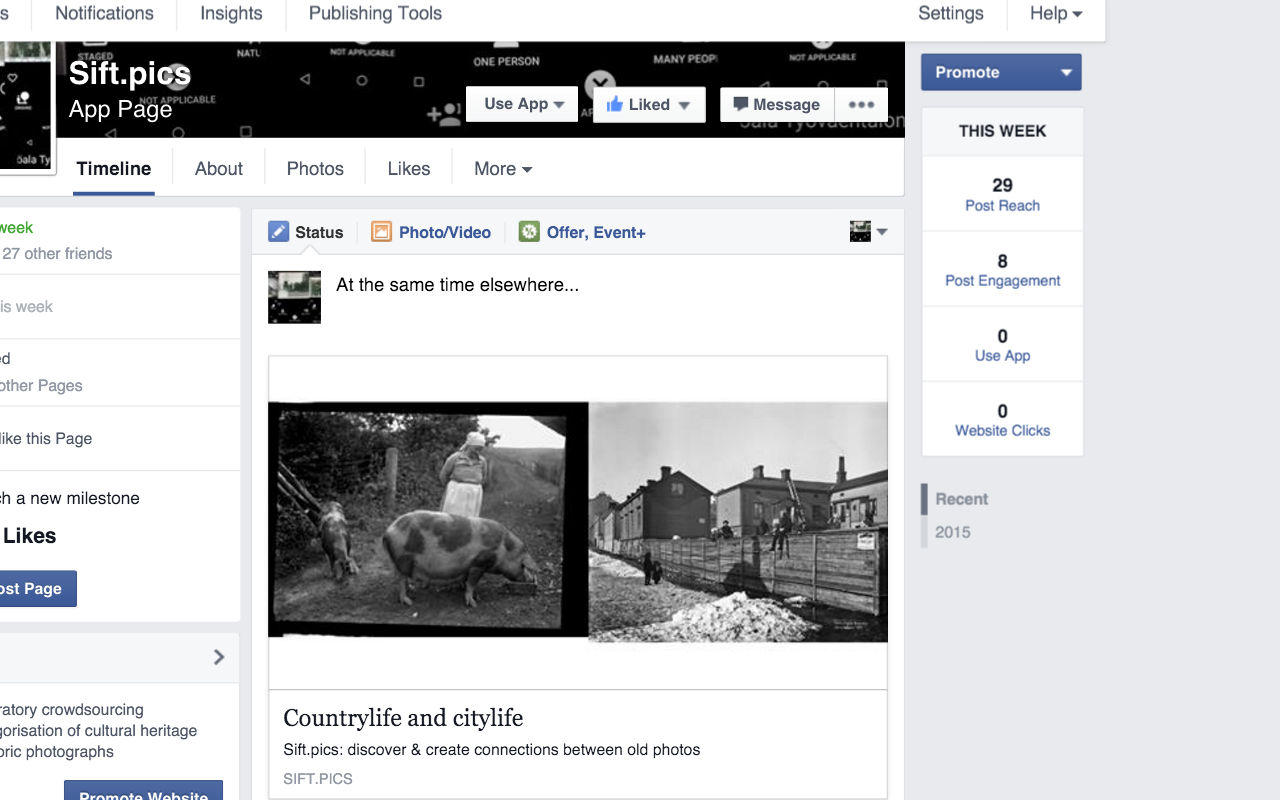Click the post text 'At the same time elsewhere...'

[457, 285]
